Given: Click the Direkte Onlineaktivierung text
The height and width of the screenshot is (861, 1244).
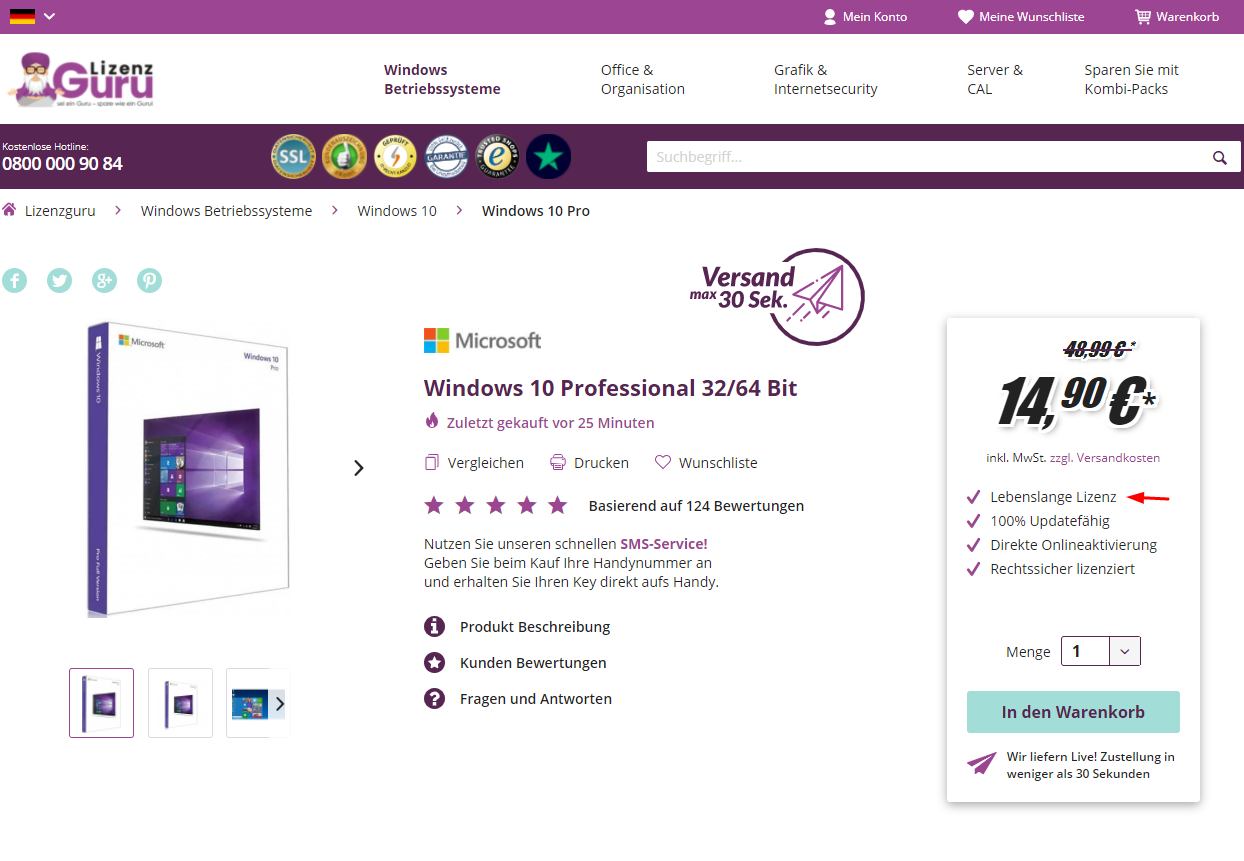Looking at the screenshot, I should pos(1073,545).
